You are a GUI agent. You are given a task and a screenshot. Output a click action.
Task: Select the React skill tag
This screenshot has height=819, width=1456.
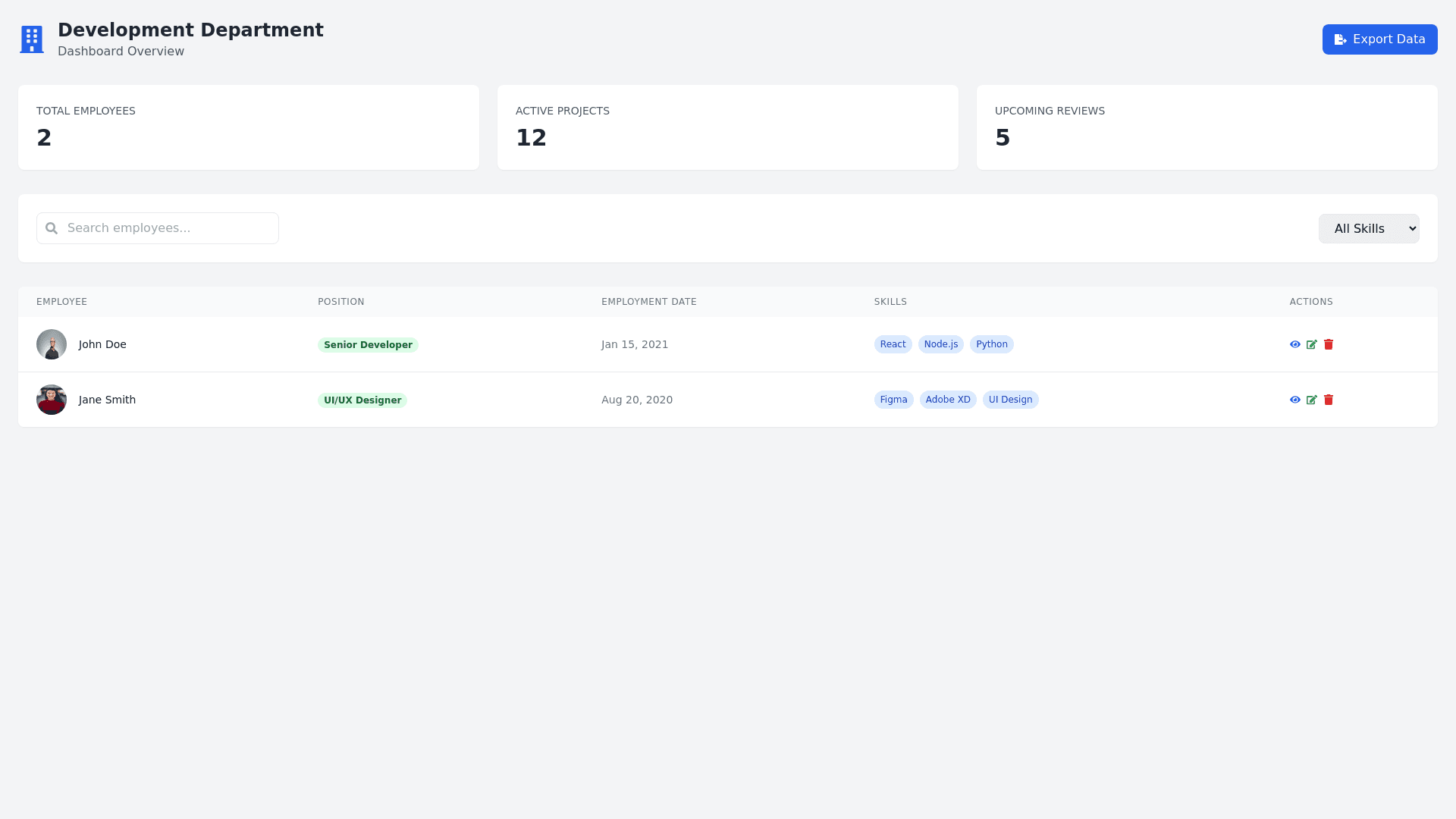(893, 344)
